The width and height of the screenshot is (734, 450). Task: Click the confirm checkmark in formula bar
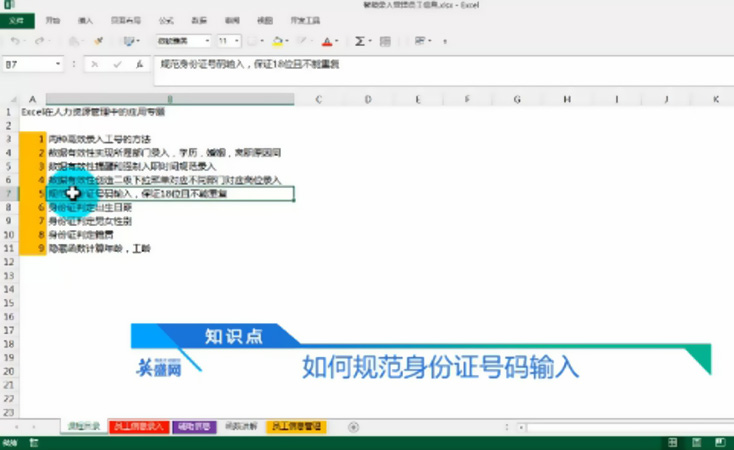point(116,64)
